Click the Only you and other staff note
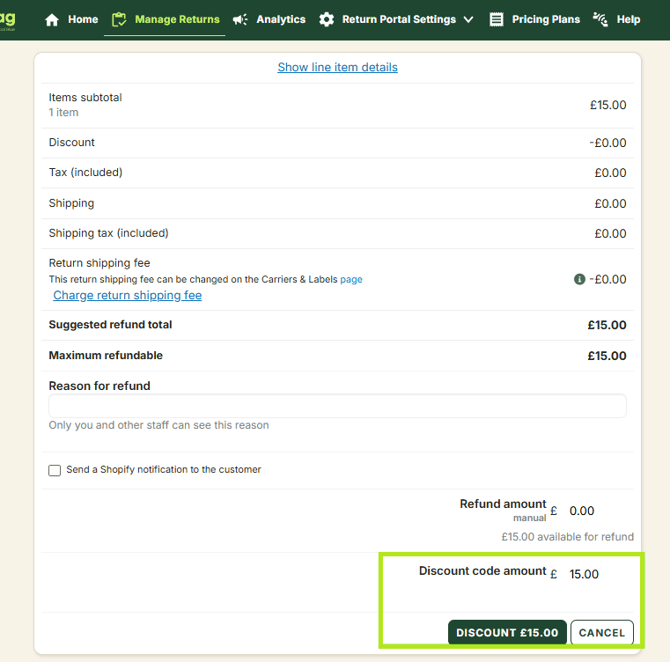 [x=159, y=425]
